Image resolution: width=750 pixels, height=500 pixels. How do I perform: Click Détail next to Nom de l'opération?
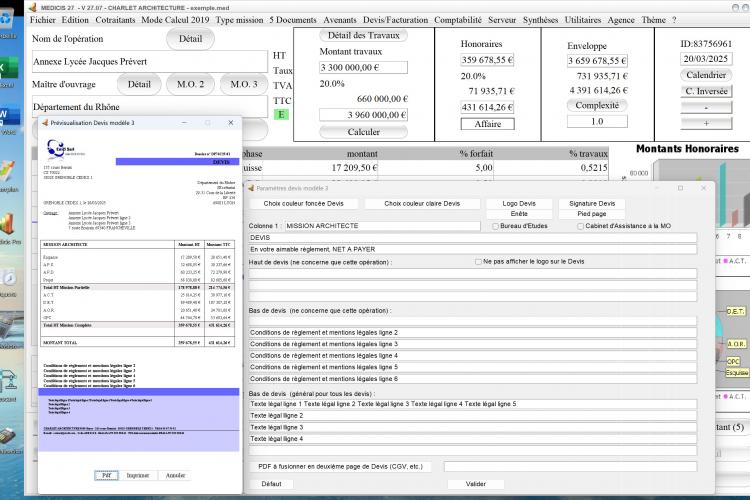tap(190, 39)
